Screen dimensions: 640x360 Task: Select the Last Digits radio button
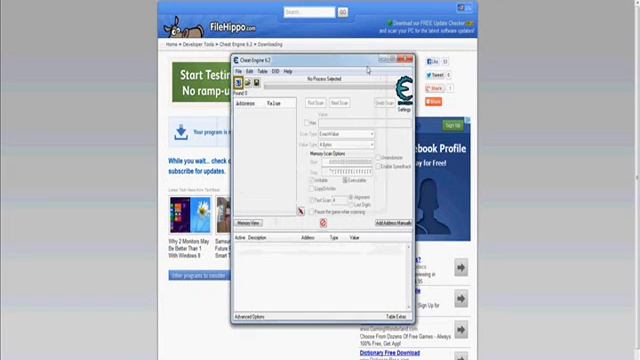point(351,204)
